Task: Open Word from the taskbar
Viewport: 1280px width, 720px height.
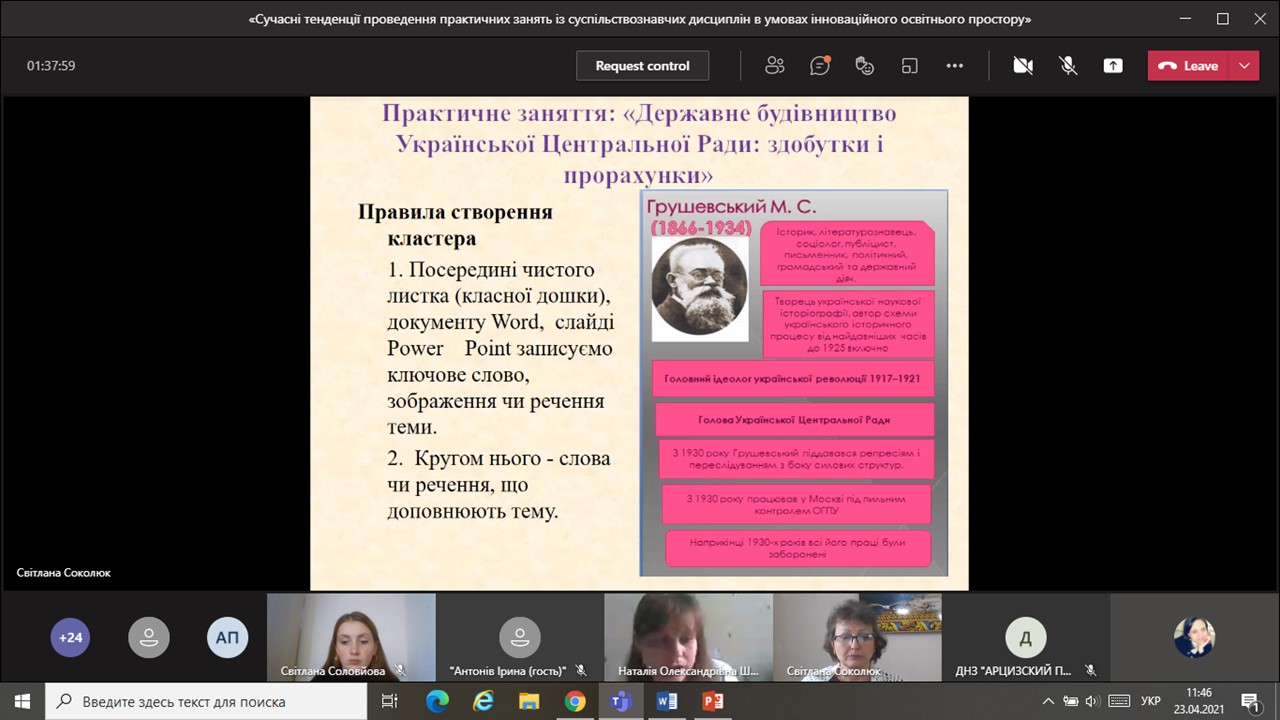Action: (x=667, y=701)
